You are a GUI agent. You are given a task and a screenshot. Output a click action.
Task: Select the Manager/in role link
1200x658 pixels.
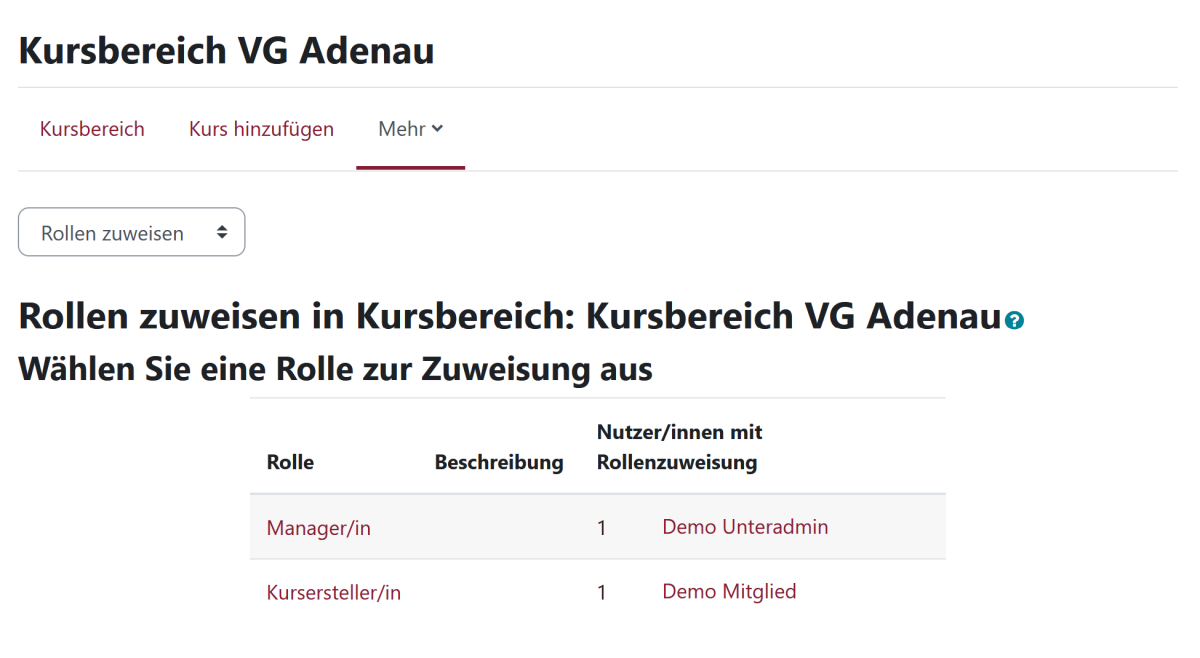[318, 528]
